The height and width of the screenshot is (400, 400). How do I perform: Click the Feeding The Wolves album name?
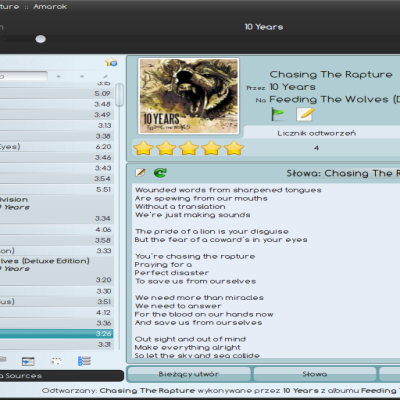point(335,99)
